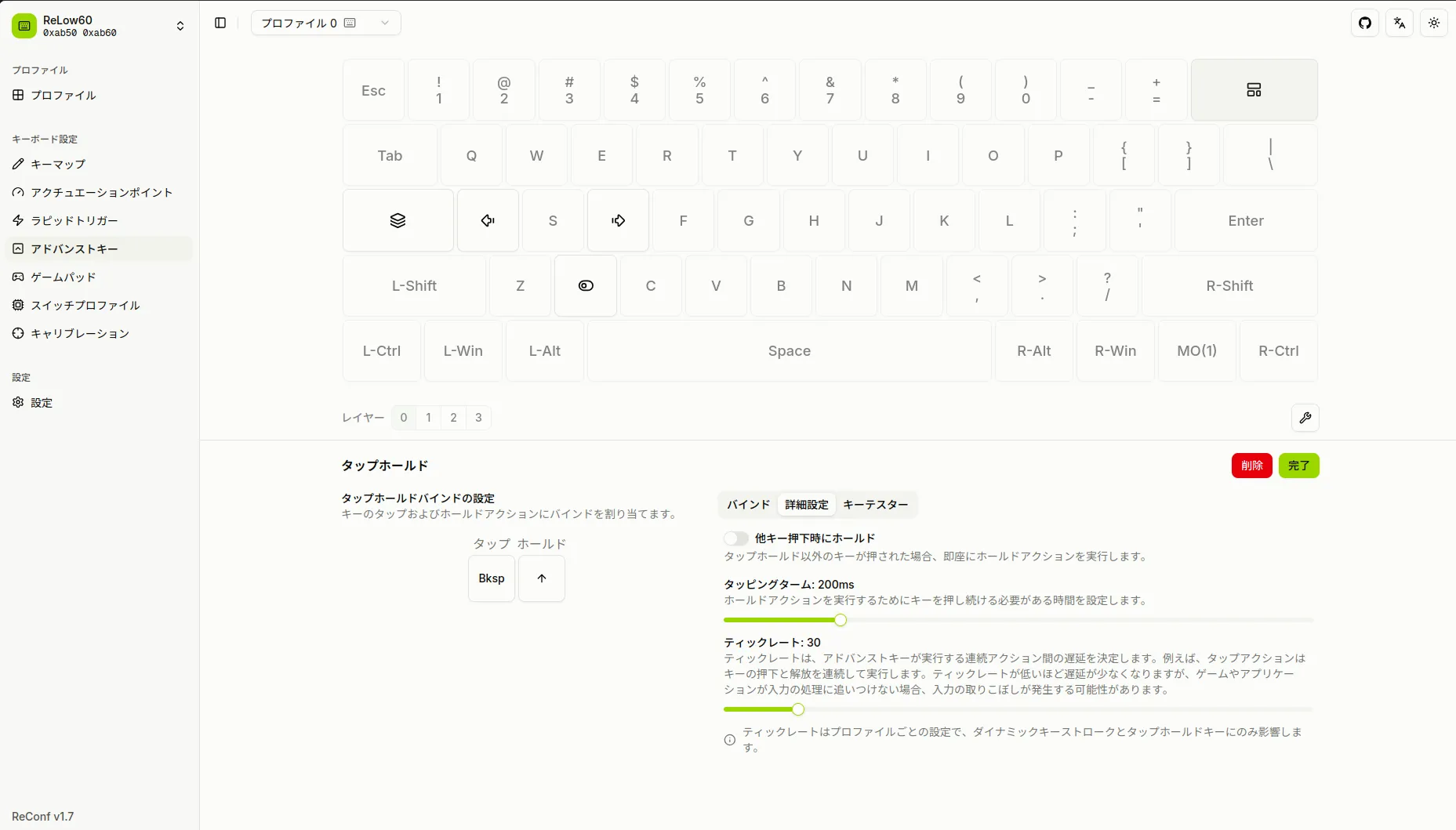
Task: Collapse the sidebar panel icon
Action: click(x=220, y=23)
